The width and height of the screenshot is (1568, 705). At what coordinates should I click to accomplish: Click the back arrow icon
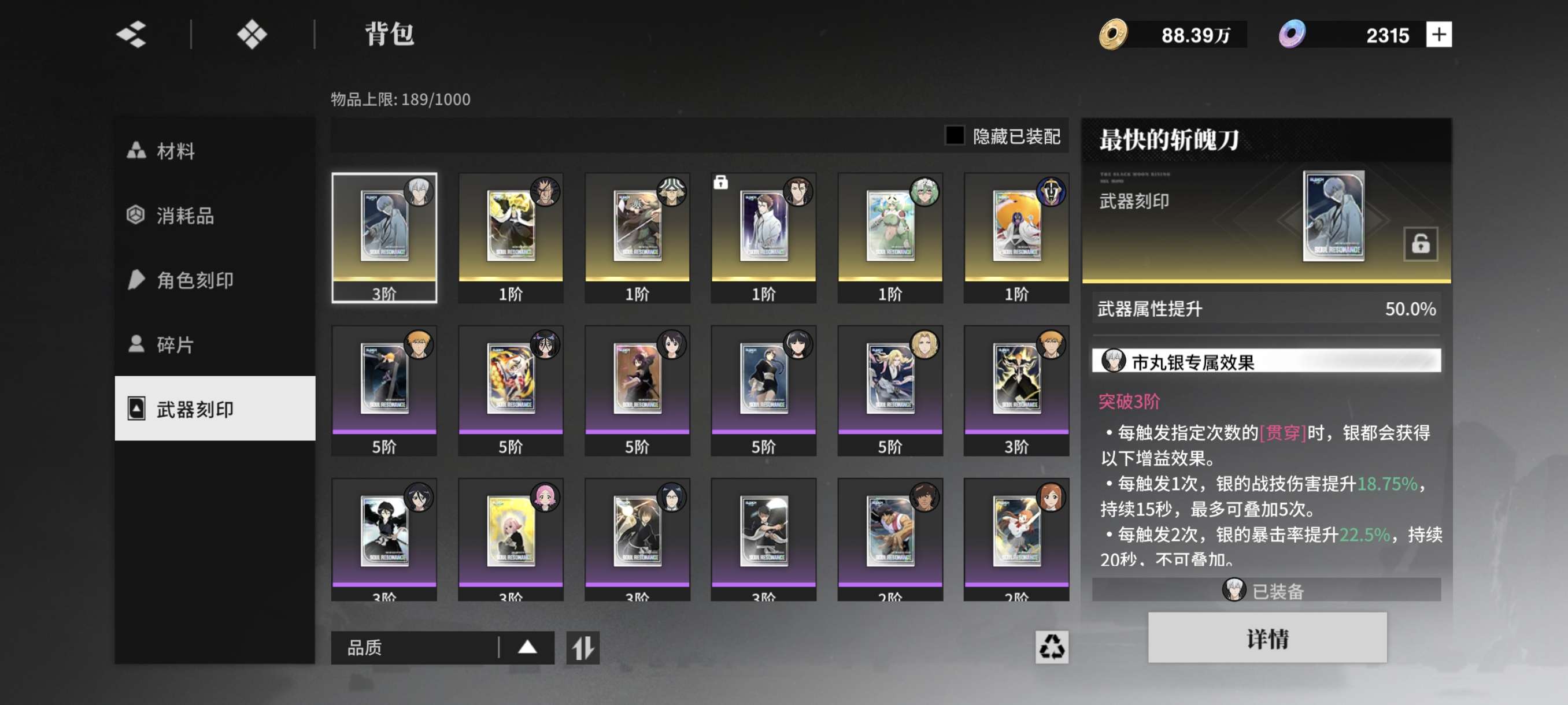tap(131, 34)
